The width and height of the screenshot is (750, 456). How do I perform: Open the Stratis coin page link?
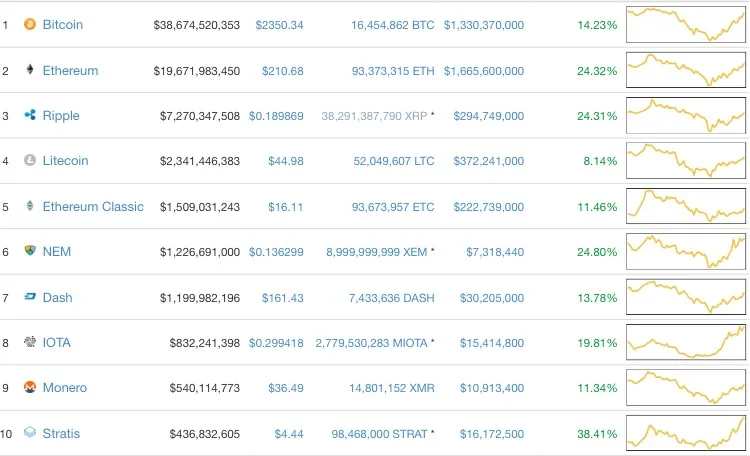[x=61, y=434]
